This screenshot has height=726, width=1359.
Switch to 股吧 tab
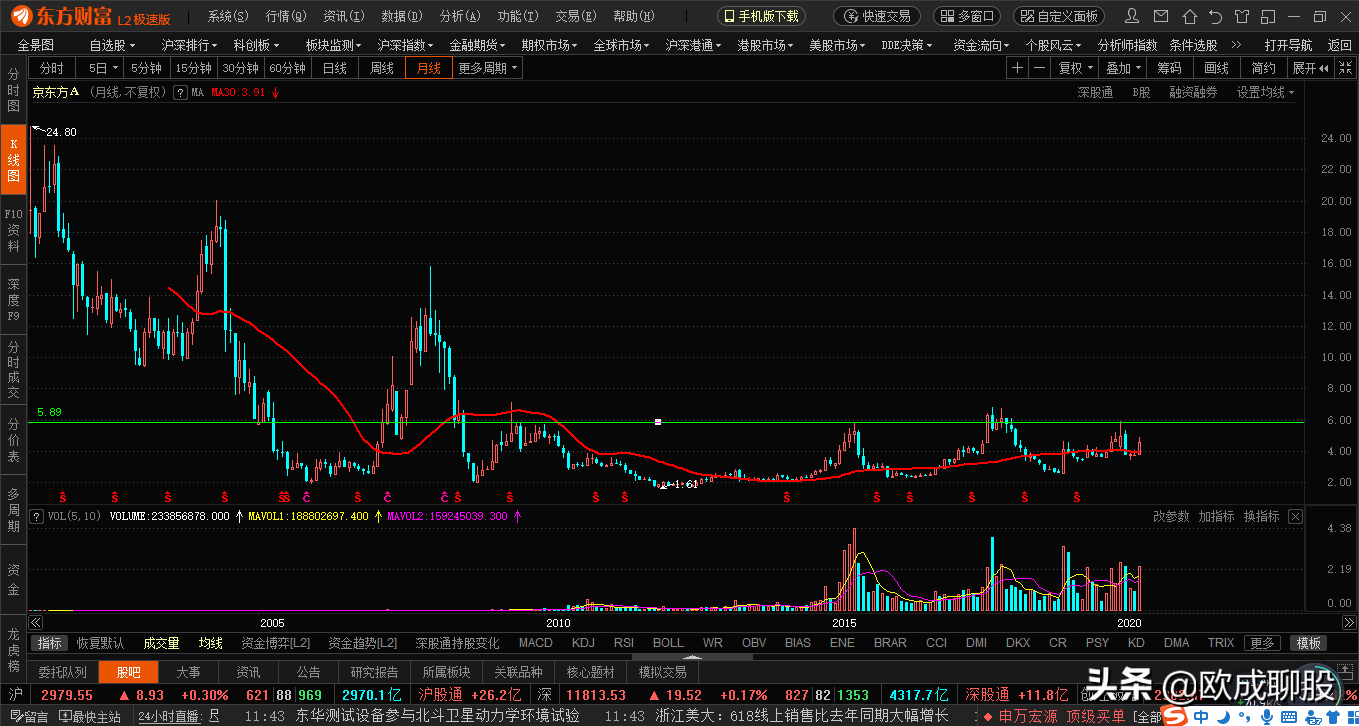point(128,672)
